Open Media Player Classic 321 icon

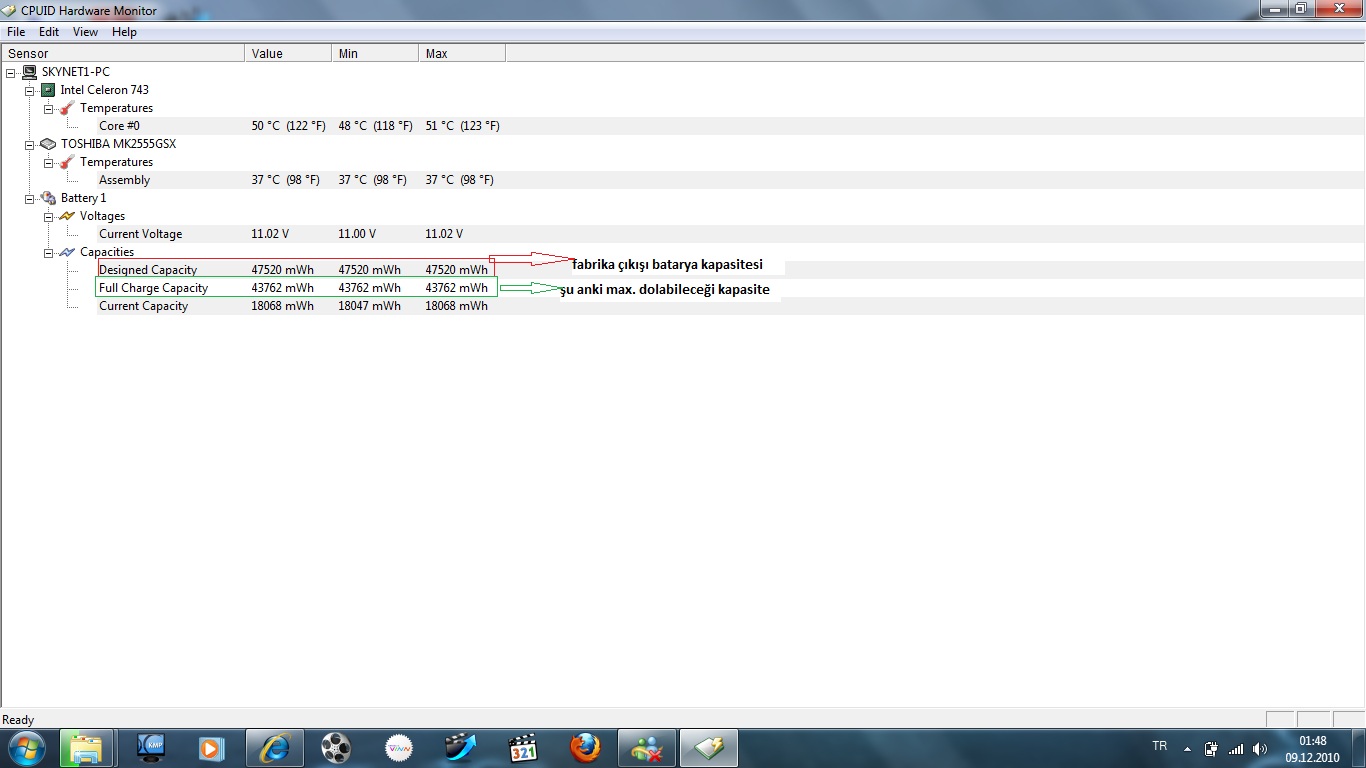[x=523, y=747]
